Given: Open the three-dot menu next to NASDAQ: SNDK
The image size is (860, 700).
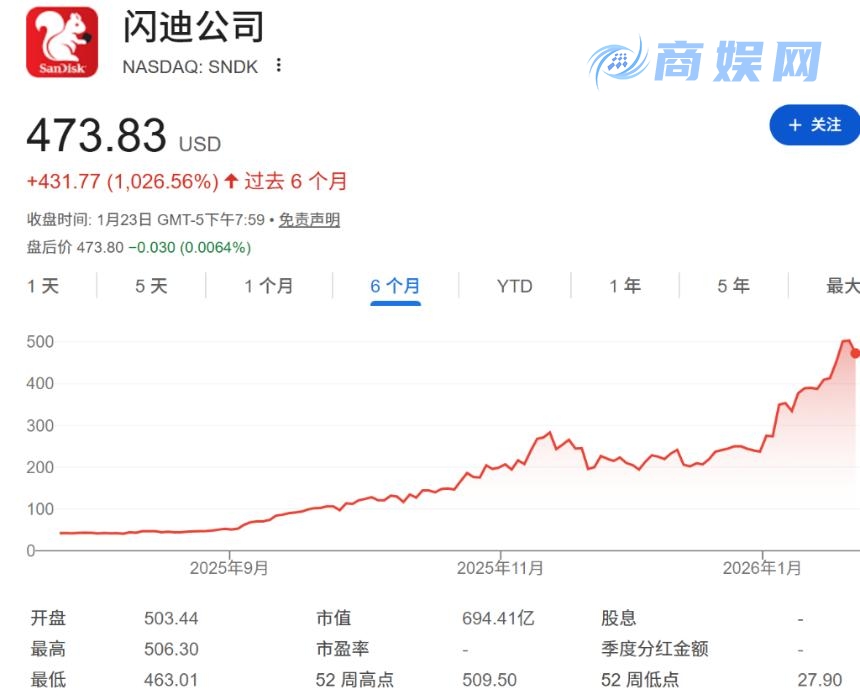Looking at the screenshot, I should (x=277, y=65).
